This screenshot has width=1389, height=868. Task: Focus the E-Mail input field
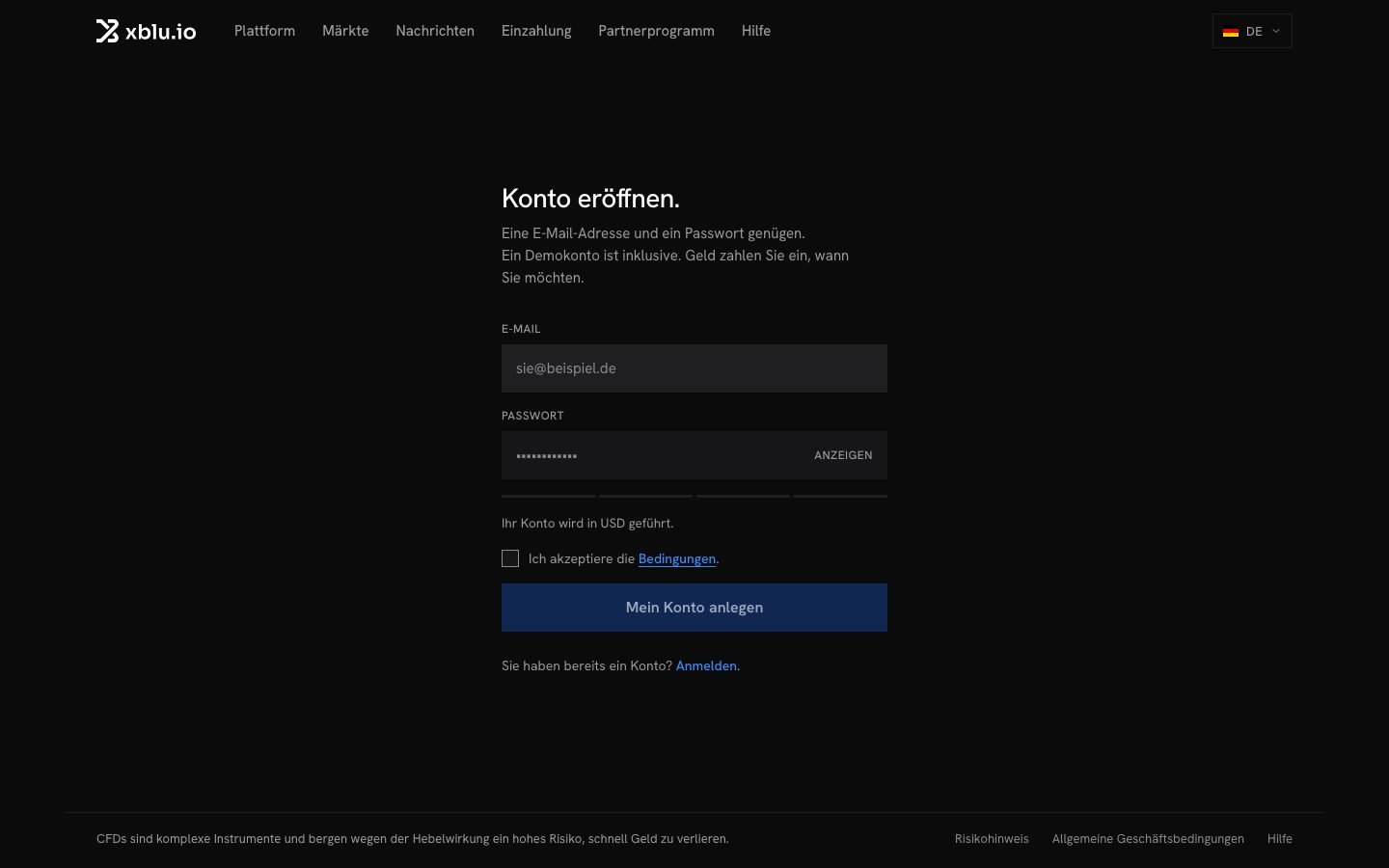point(694,368)
